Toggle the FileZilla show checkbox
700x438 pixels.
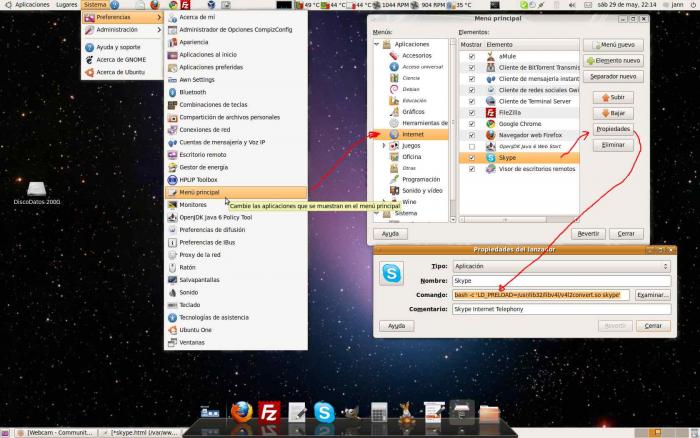[472, 113]
